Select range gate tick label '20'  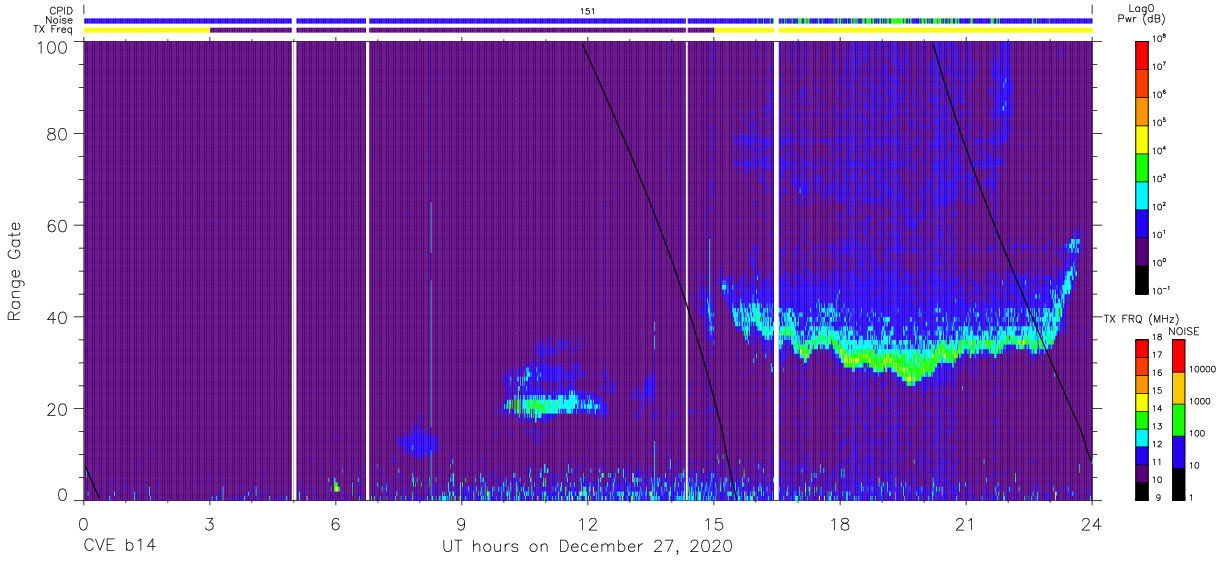(57, 408)
